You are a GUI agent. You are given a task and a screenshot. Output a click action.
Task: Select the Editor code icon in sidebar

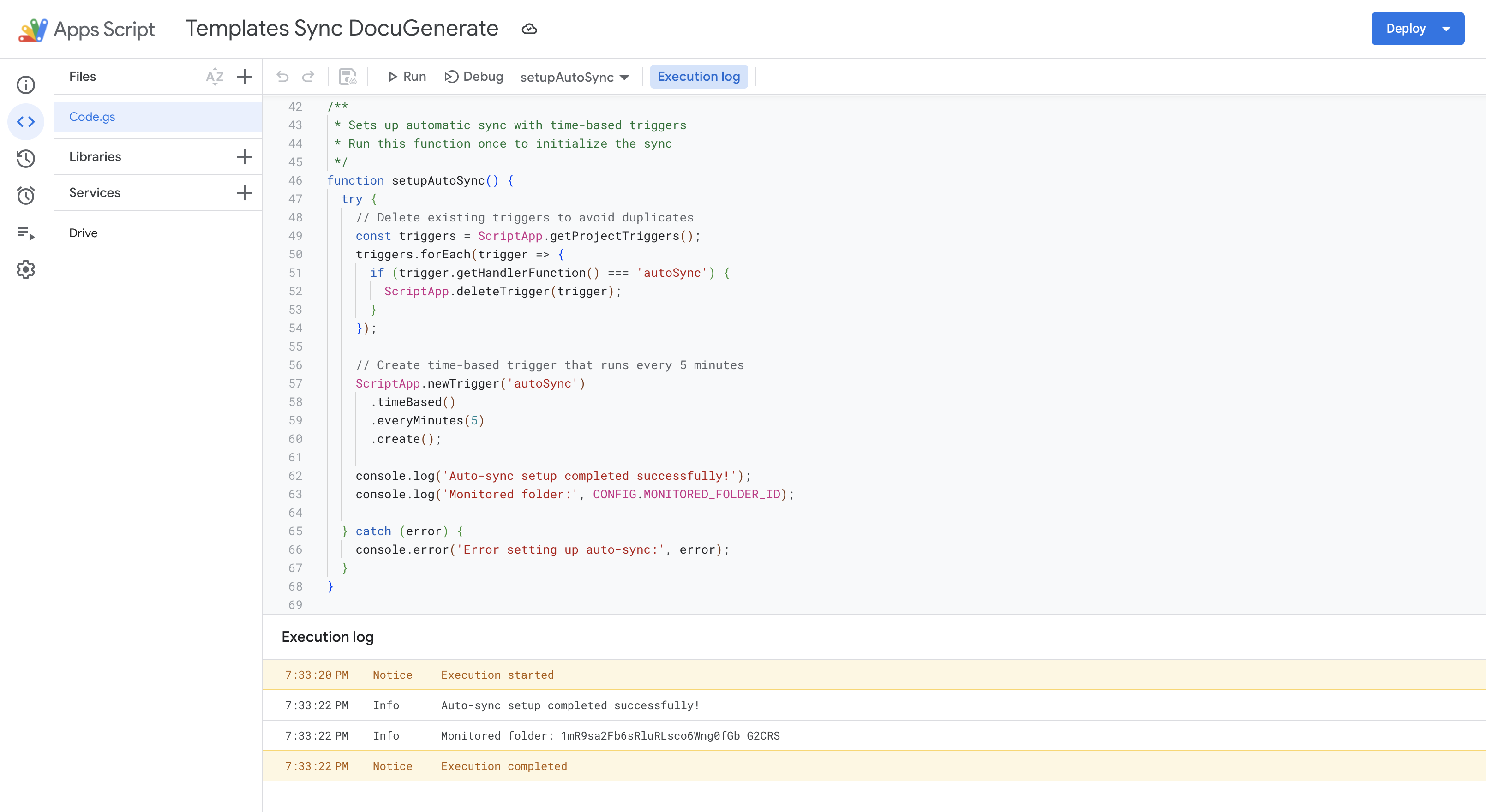click(x=25, y=122)
